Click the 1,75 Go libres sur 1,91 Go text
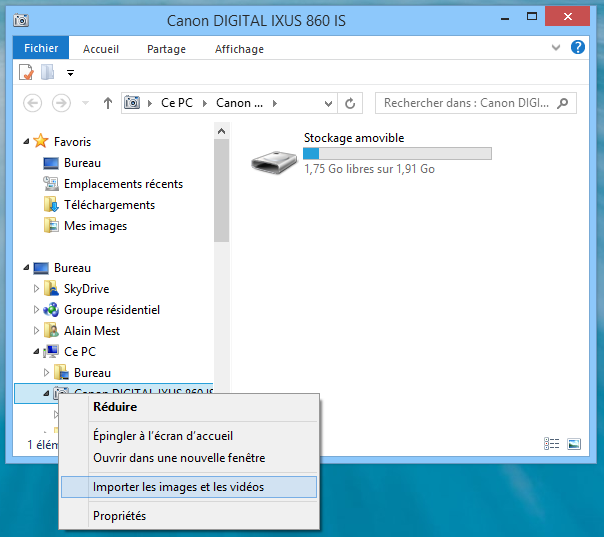Screen dimensions: 604x537 pyautogui.click(x=369, y=169)
